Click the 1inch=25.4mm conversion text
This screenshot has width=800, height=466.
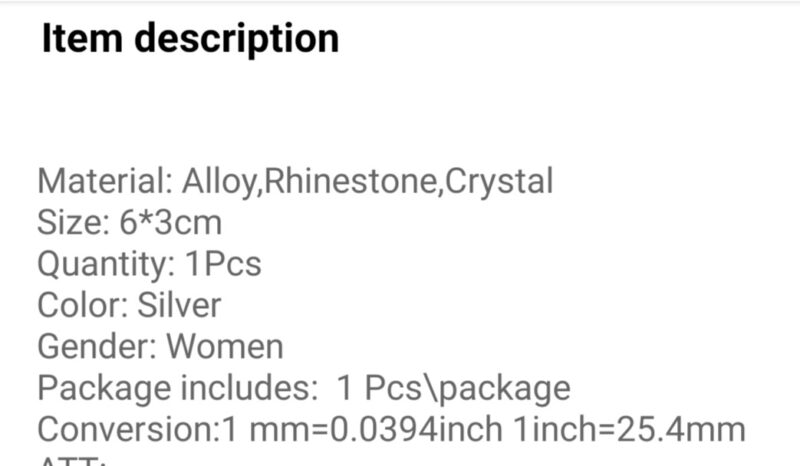[x=630, y=429]
